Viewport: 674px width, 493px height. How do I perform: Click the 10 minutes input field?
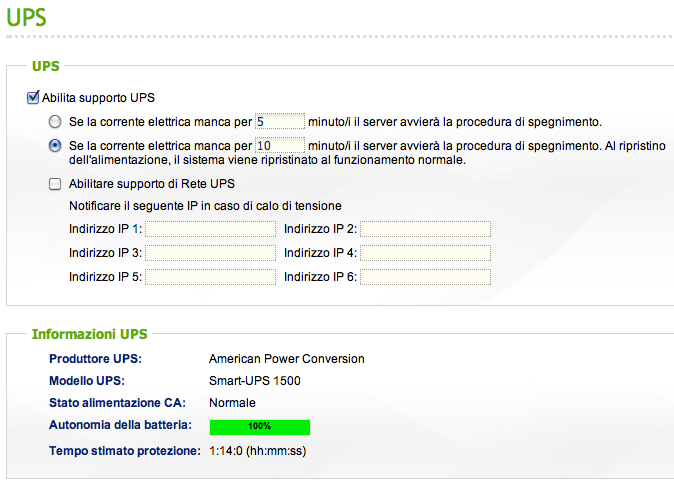tap(279, 145)
